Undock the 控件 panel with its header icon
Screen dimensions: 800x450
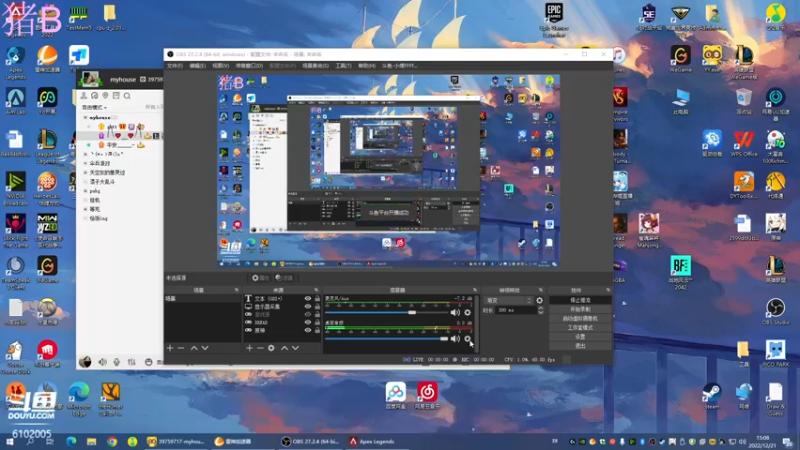point(608,290)
